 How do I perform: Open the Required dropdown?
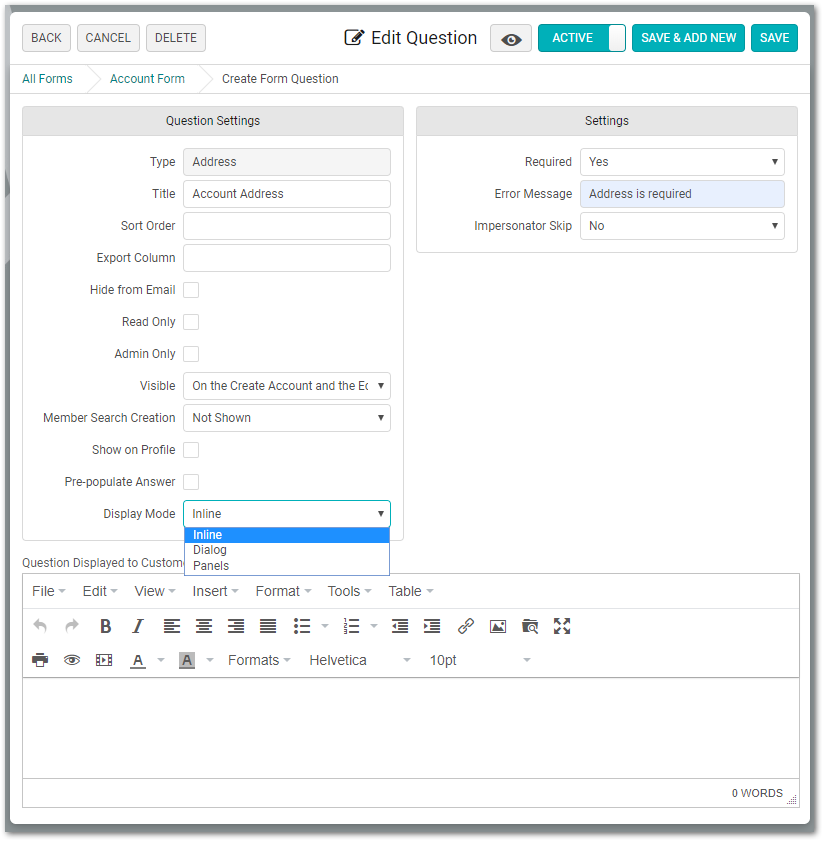coord(682,162)
